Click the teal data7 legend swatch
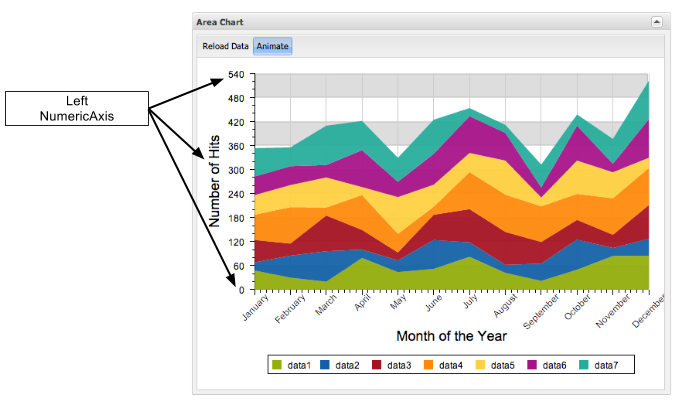Viewport: 676px width, 403px height. 583,366
